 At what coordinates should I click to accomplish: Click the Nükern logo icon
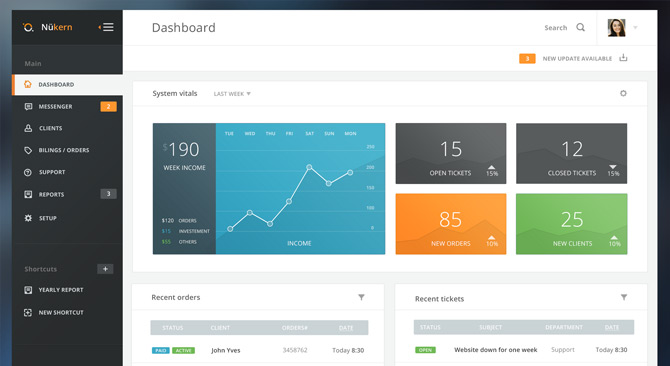point(28,27)
